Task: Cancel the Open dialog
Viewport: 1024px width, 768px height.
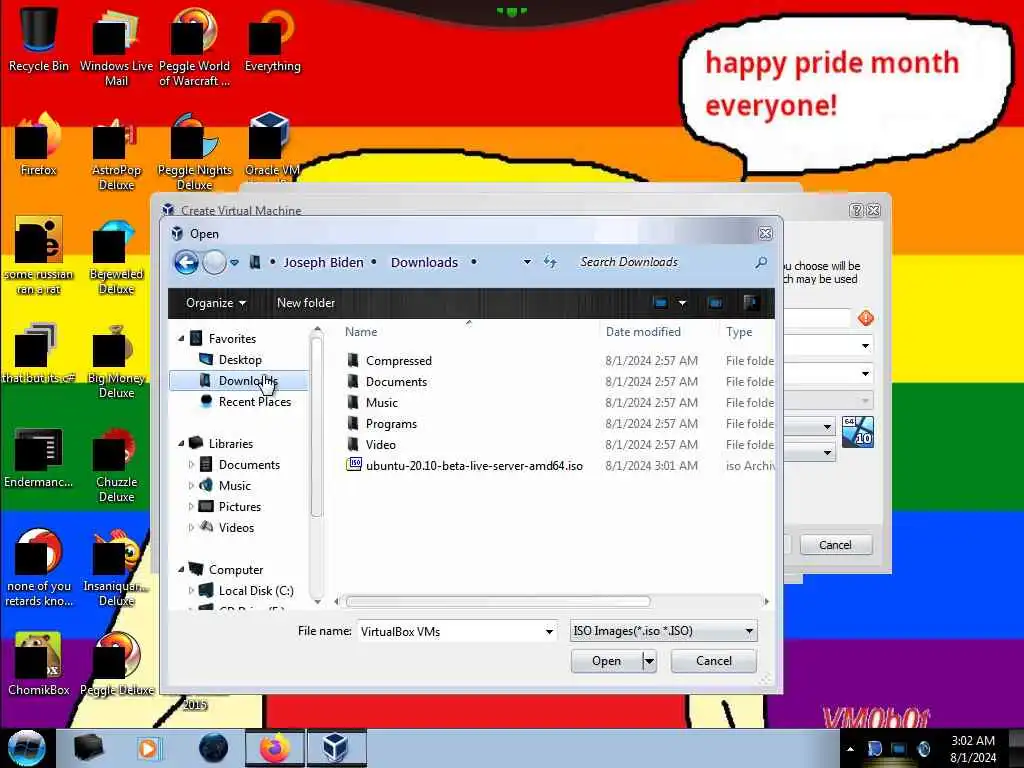Action: coord(714,661)
